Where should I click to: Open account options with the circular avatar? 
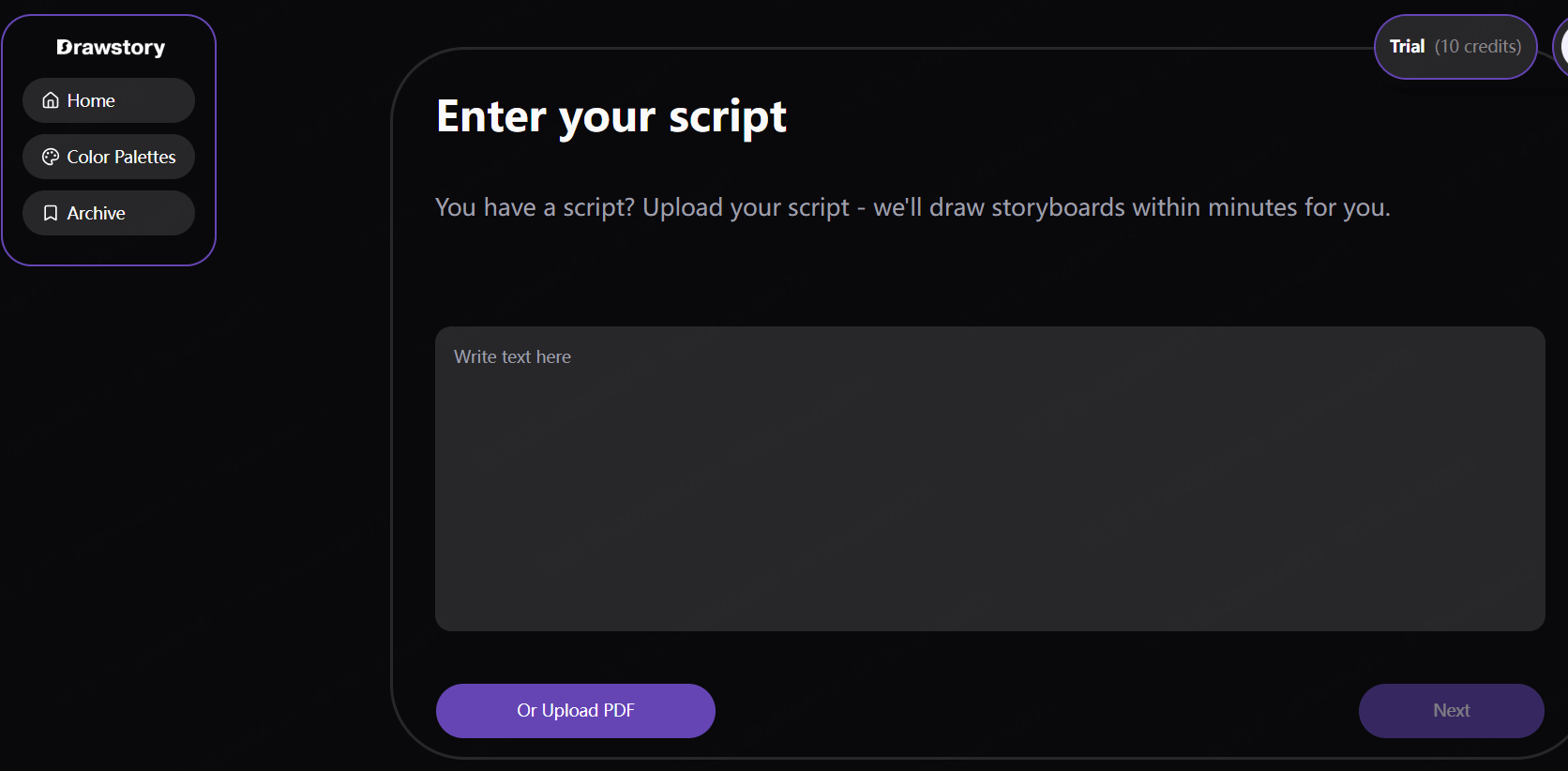click(1562, 46)
